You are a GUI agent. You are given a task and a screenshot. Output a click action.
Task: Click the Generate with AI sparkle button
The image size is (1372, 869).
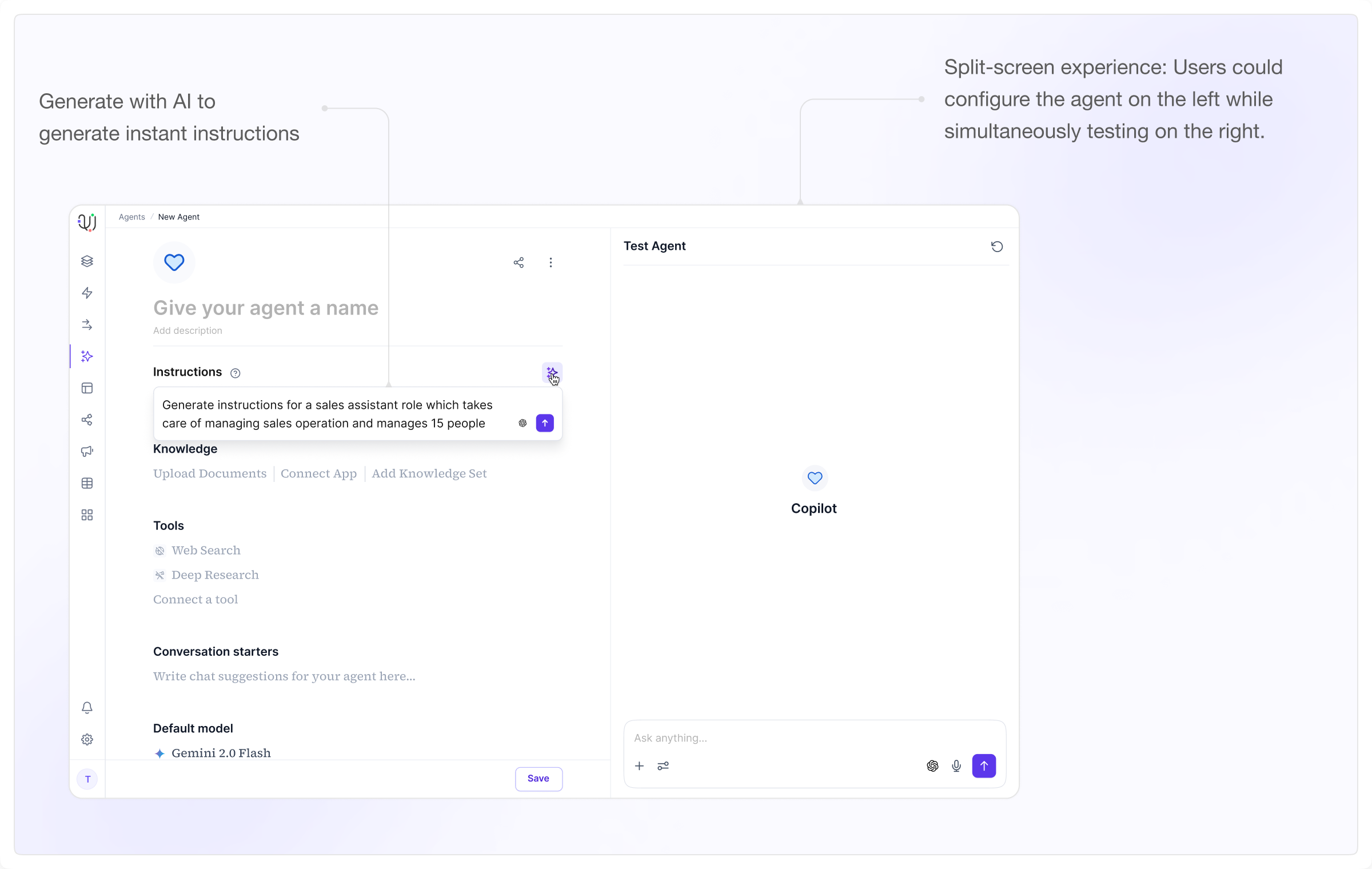pyautogui.click(x=552, y=373)
